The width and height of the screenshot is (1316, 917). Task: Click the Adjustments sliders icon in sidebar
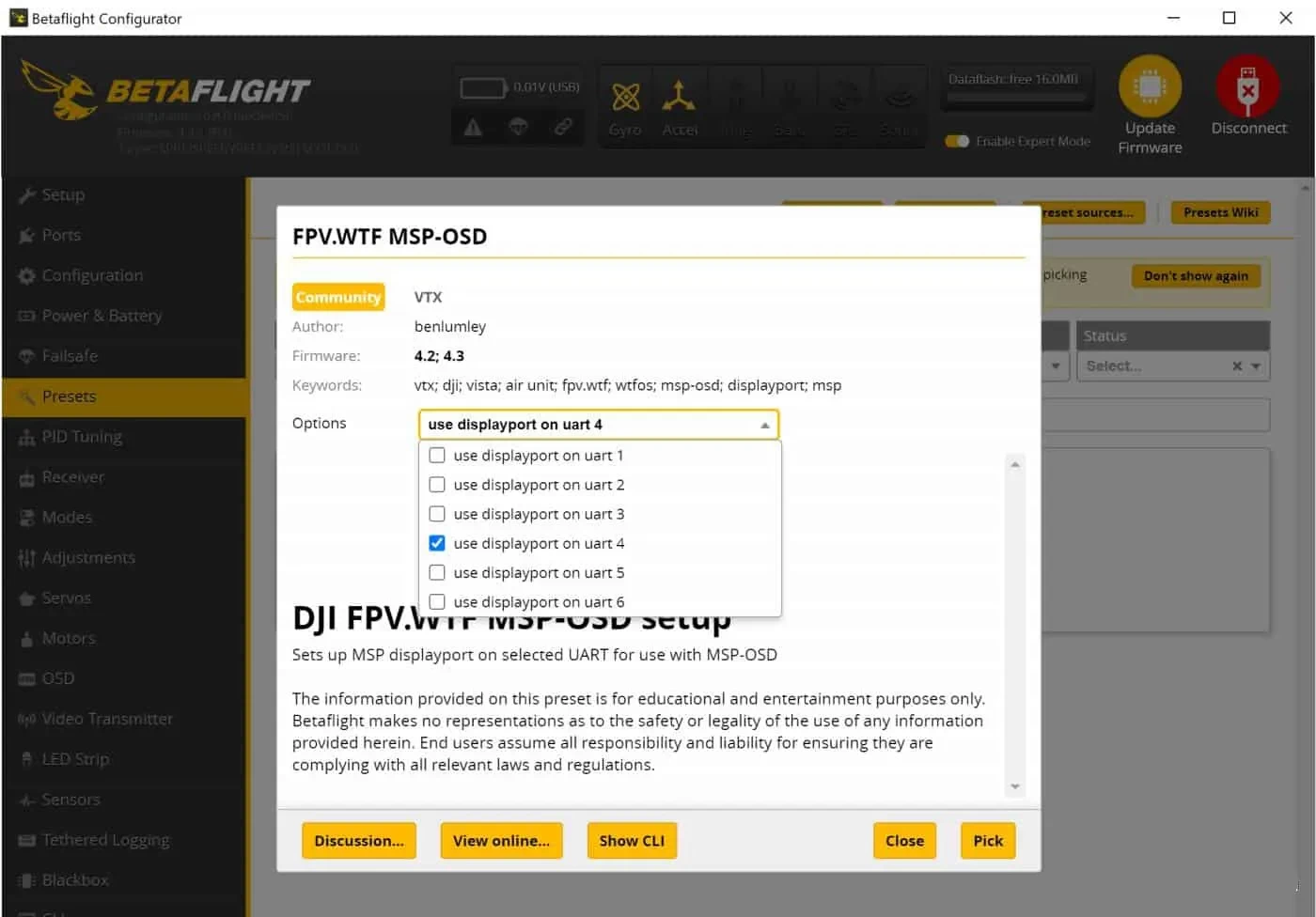[x=27, y=558]
